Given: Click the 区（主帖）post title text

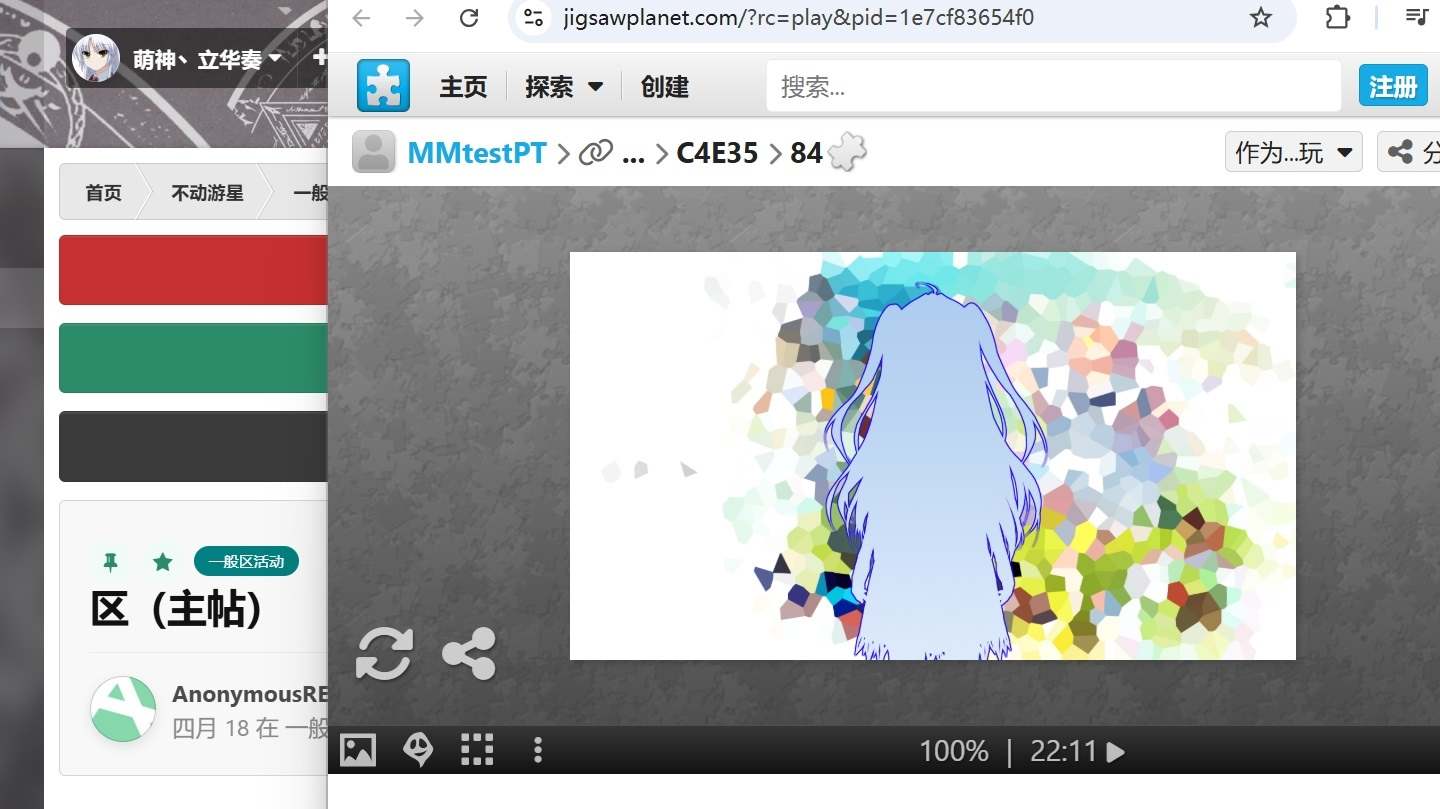Looking at the screenshot, I should [176, 609].
